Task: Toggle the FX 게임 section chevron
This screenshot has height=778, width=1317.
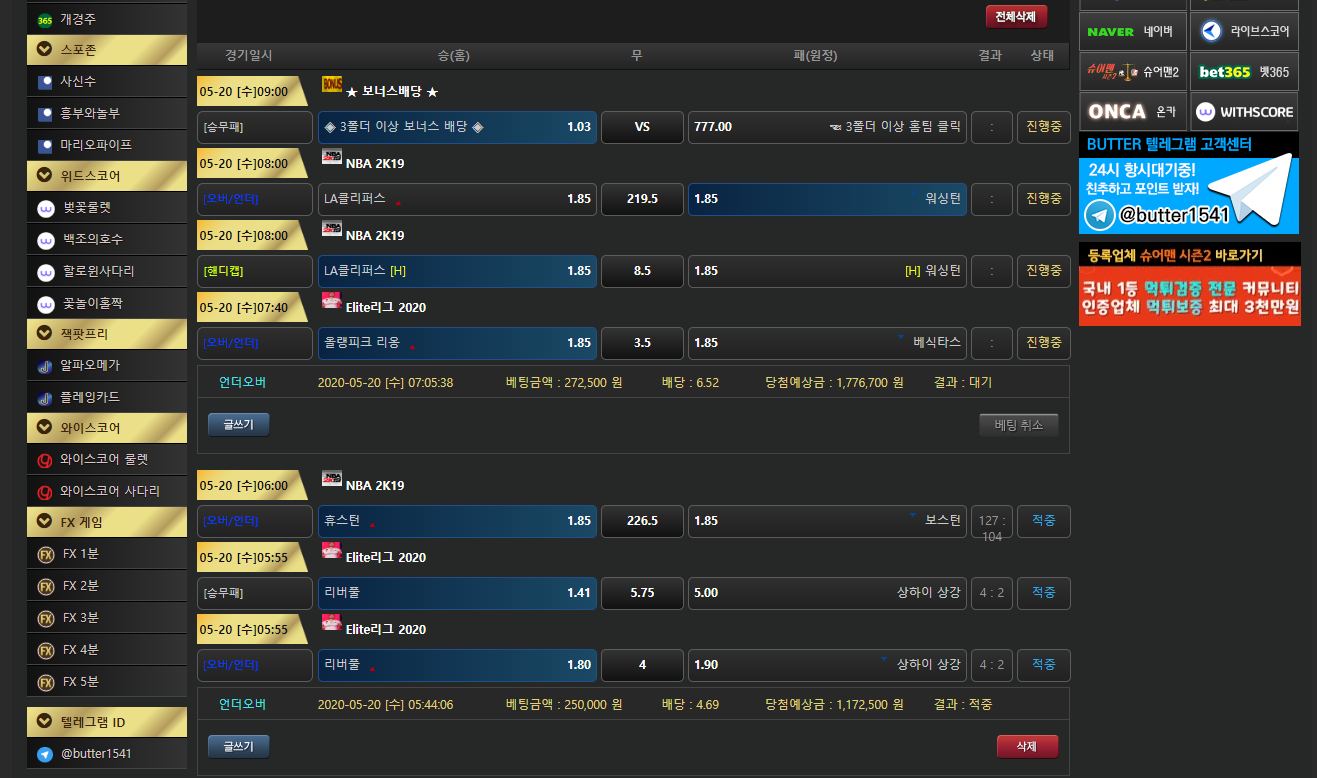Action: (x=45, y=522)
